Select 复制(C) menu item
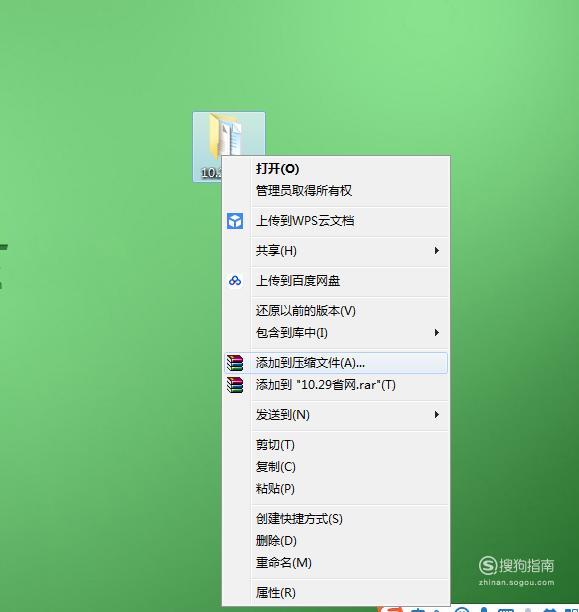The width and height of the screenshot is (579, 612). tap(336, 466)
